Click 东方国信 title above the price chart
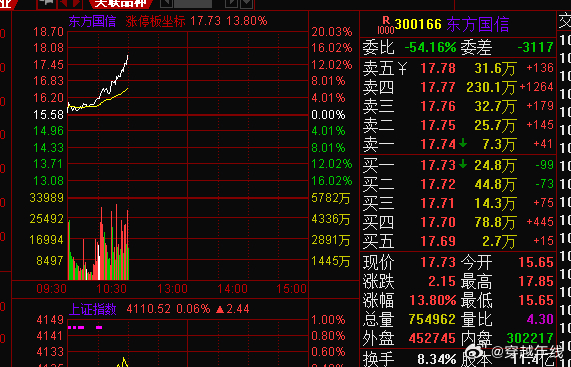This screenshot has height=367, width=571. 92,21
